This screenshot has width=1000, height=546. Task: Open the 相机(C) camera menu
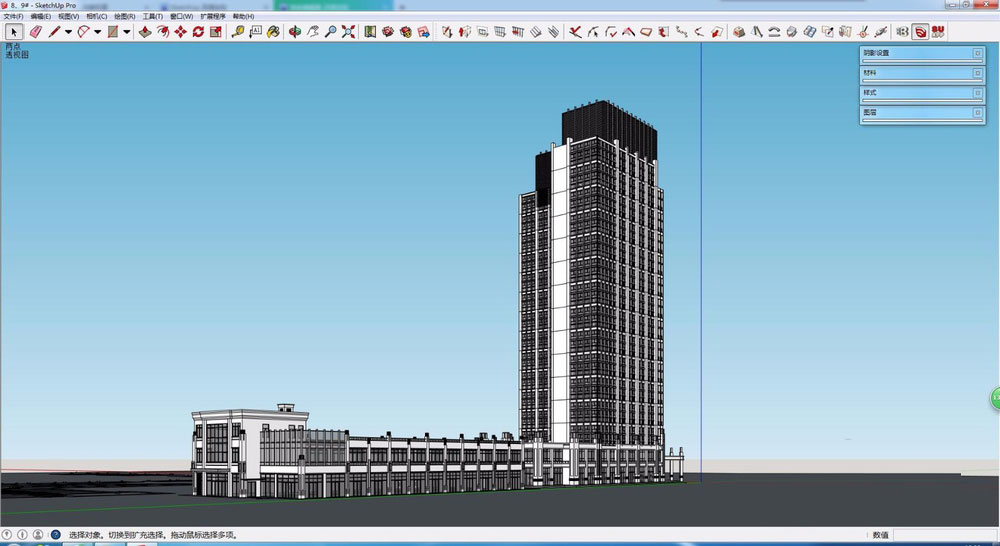pos(97,17)
